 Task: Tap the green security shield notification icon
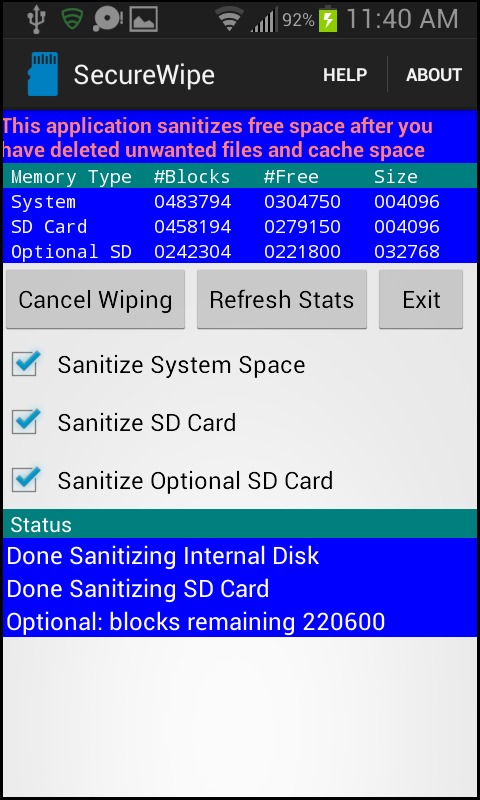71,19
